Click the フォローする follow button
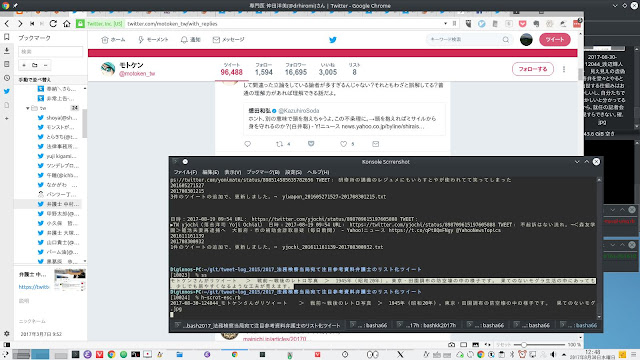Viewport: 640px width, 360px height. pos(533,69)
